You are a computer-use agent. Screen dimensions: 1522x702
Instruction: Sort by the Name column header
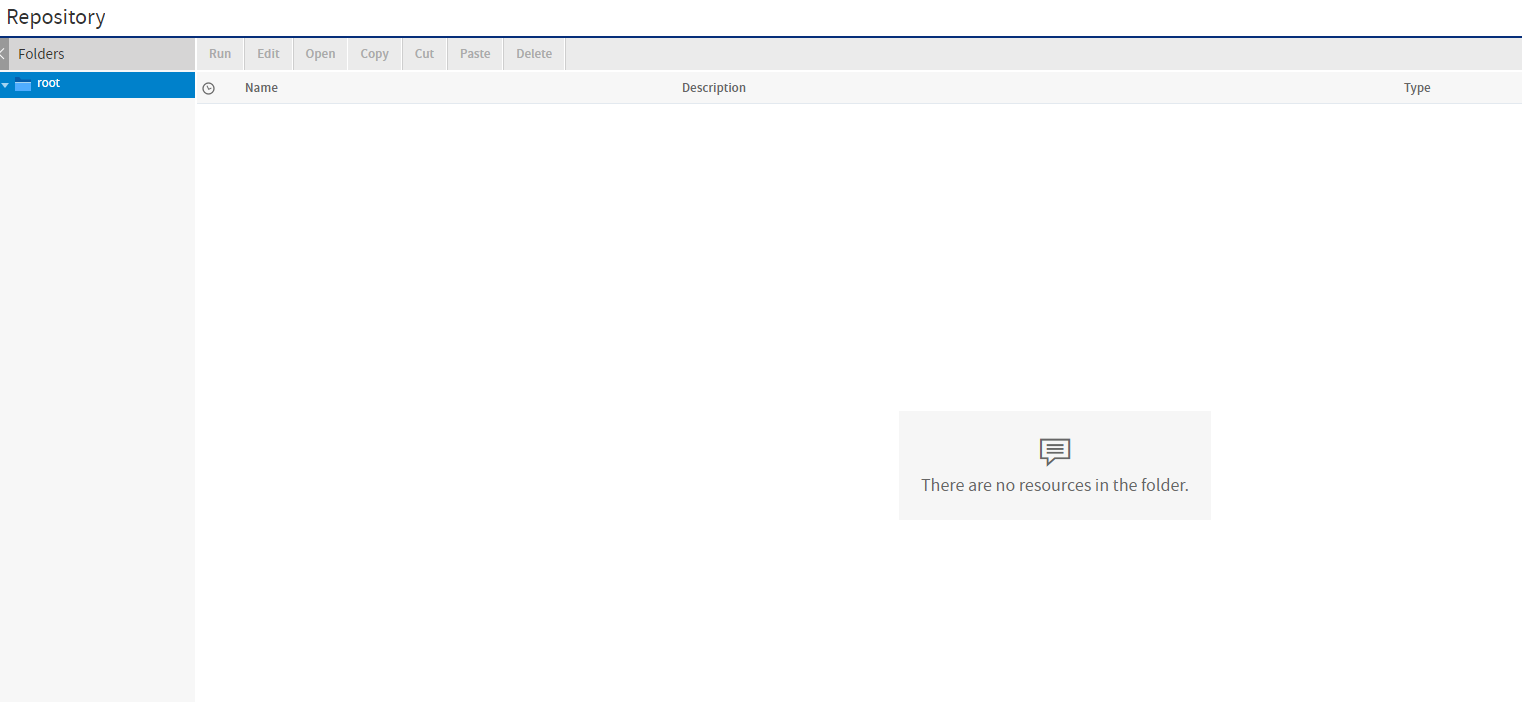[261, 88]
